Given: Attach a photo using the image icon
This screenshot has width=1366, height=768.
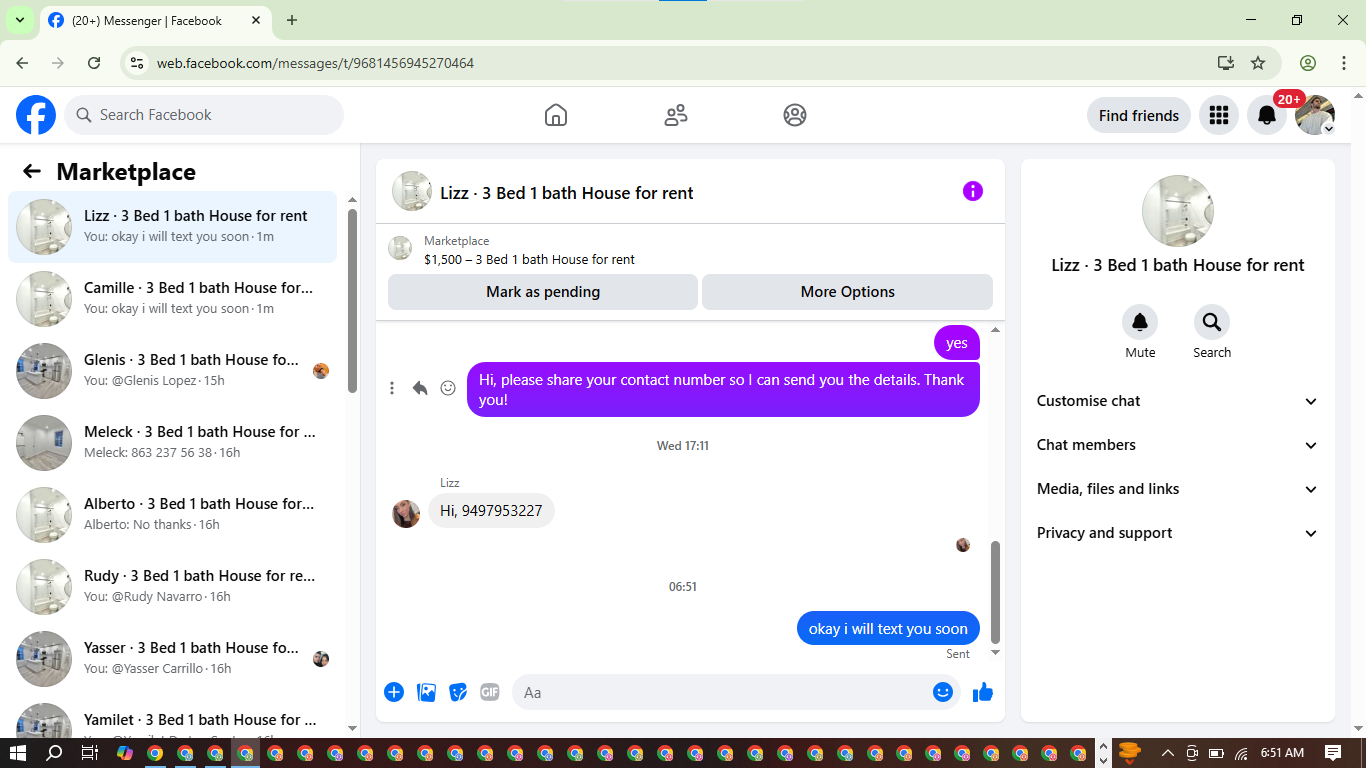Looking at the screenshot, I should click(x=427, y=692).
